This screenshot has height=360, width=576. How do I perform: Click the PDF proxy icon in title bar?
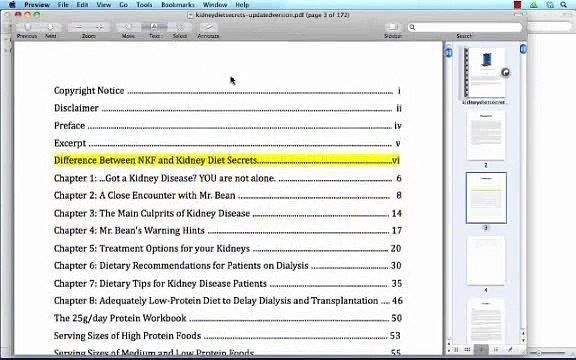click(x=190, y=15)
